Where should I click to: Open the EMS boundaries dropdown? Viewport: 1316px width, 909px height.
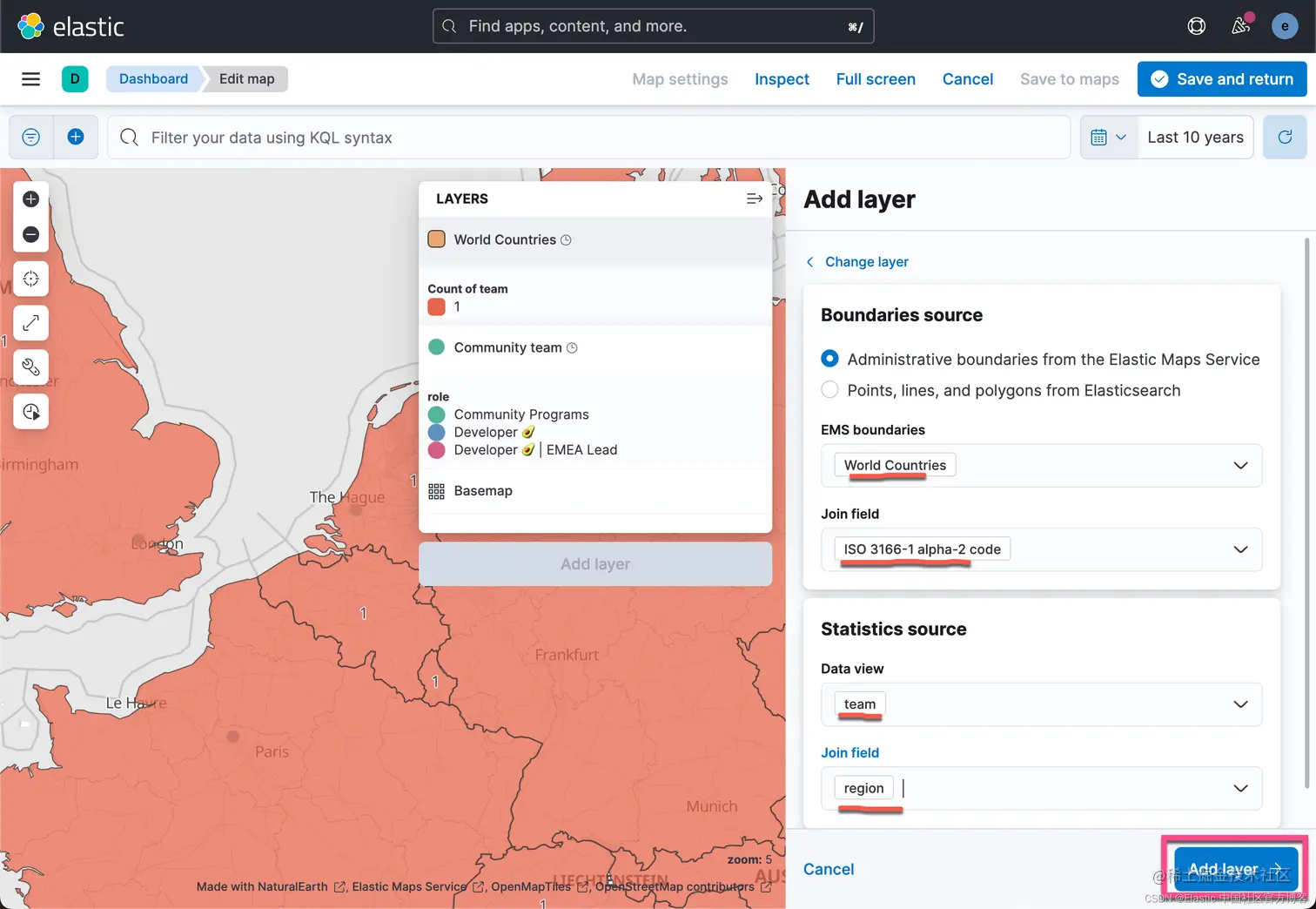coord(1042,465)
